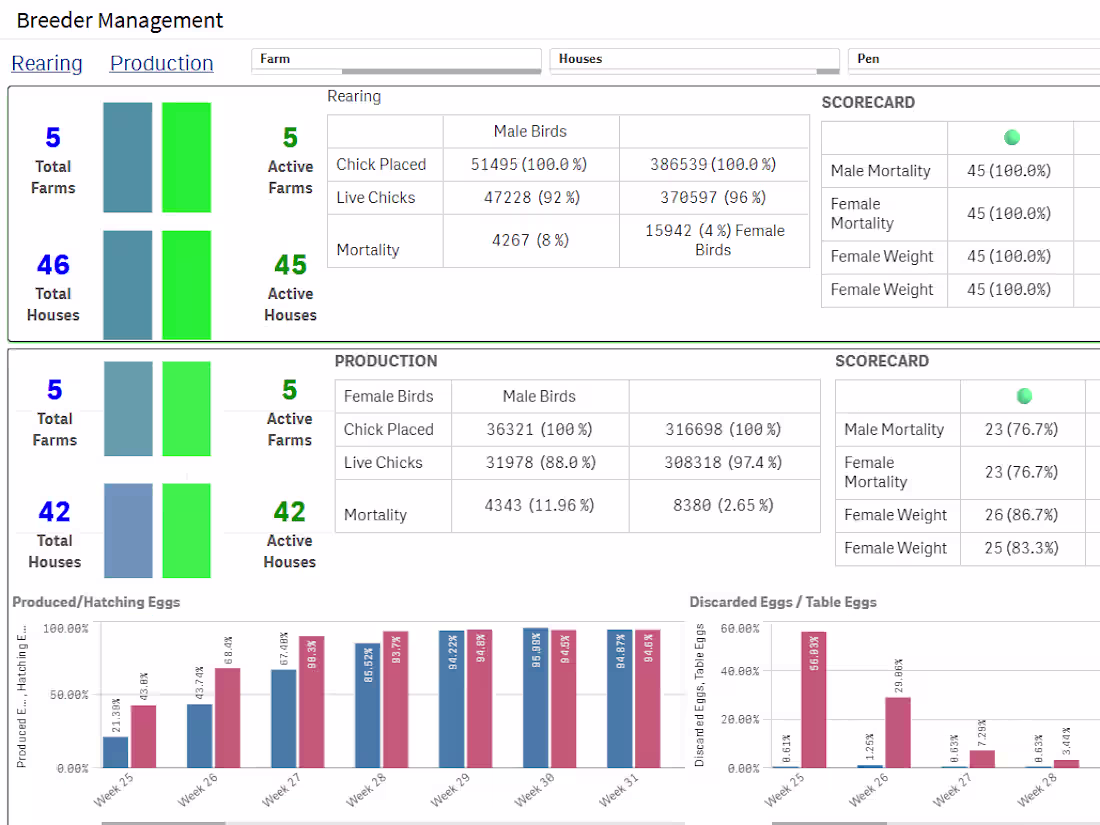Switch to the Rearing view

point(47,63)
